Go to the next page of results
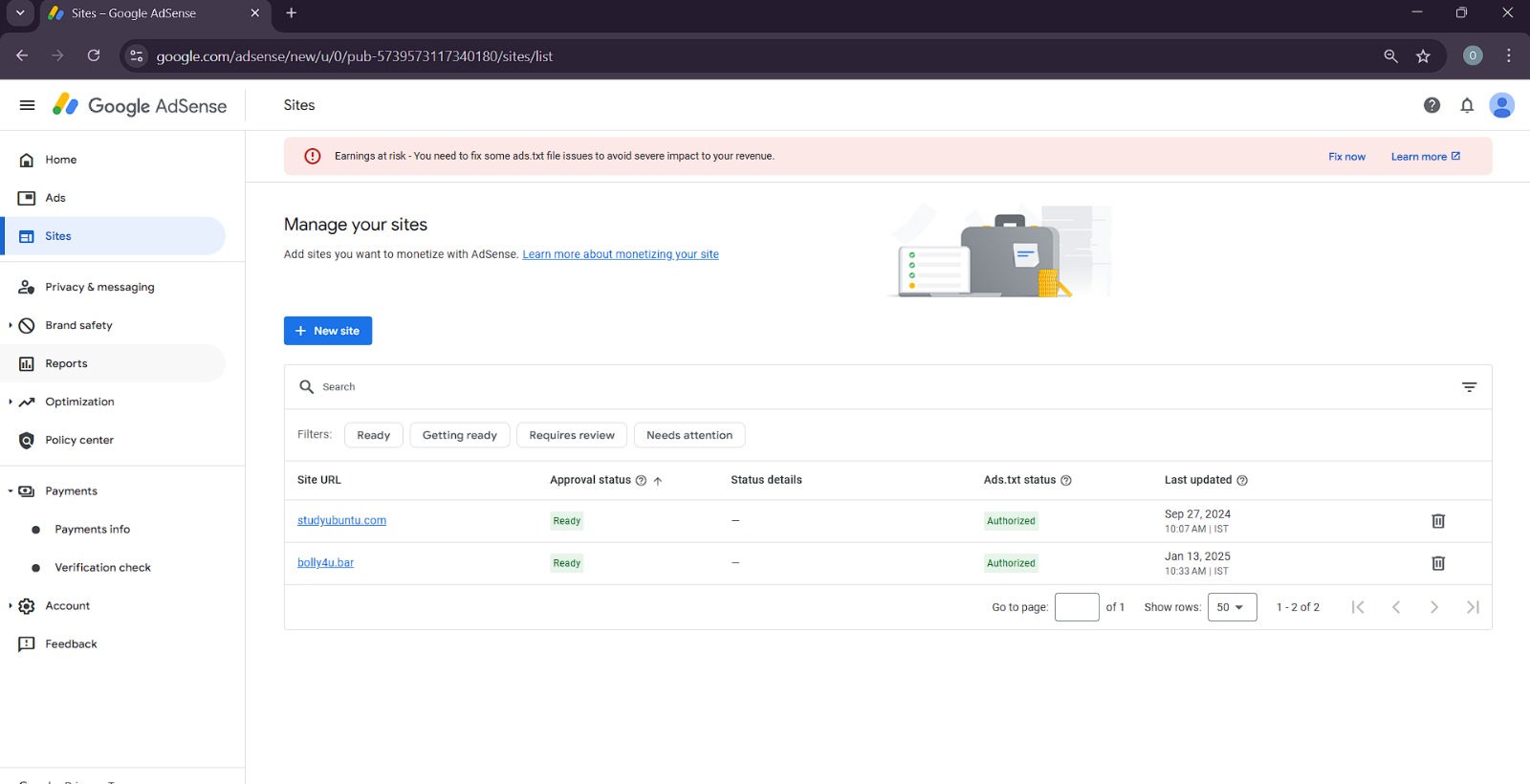This screenshot has width=1530, height=784. click(x=1434, y=607)
